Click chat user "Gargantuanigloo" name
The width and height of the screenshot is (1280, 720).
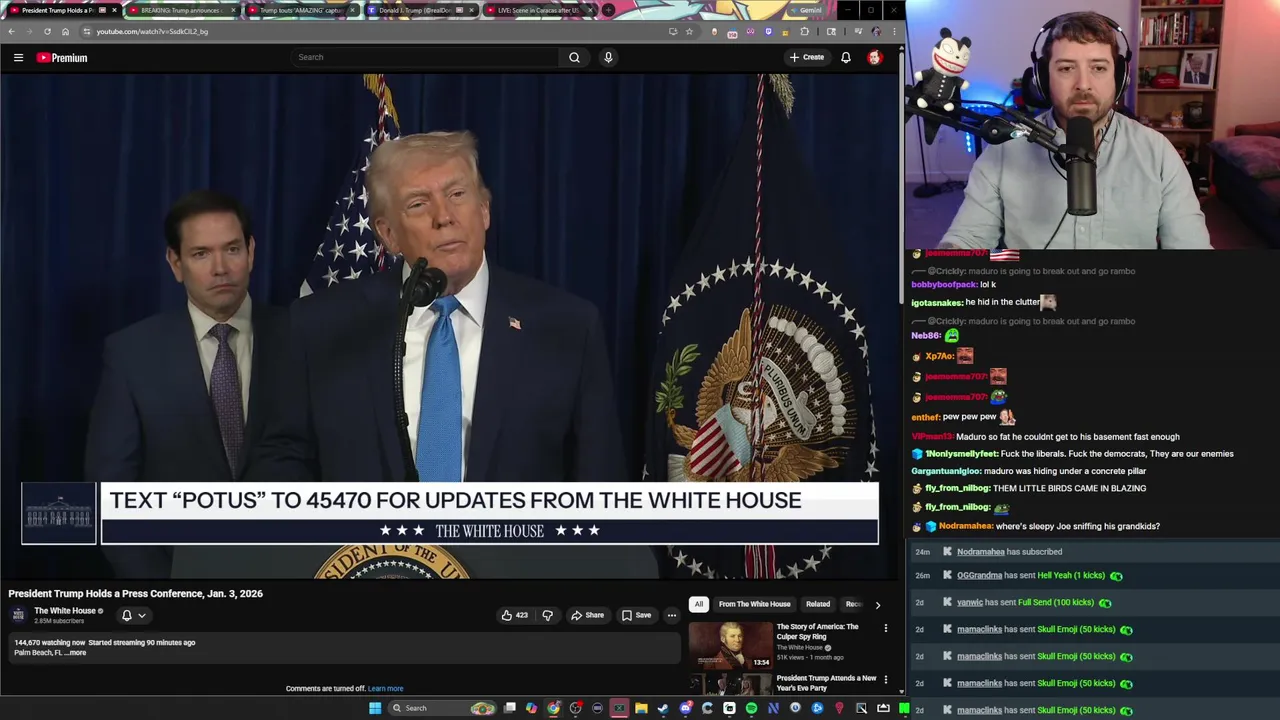(x=946, y=471)
